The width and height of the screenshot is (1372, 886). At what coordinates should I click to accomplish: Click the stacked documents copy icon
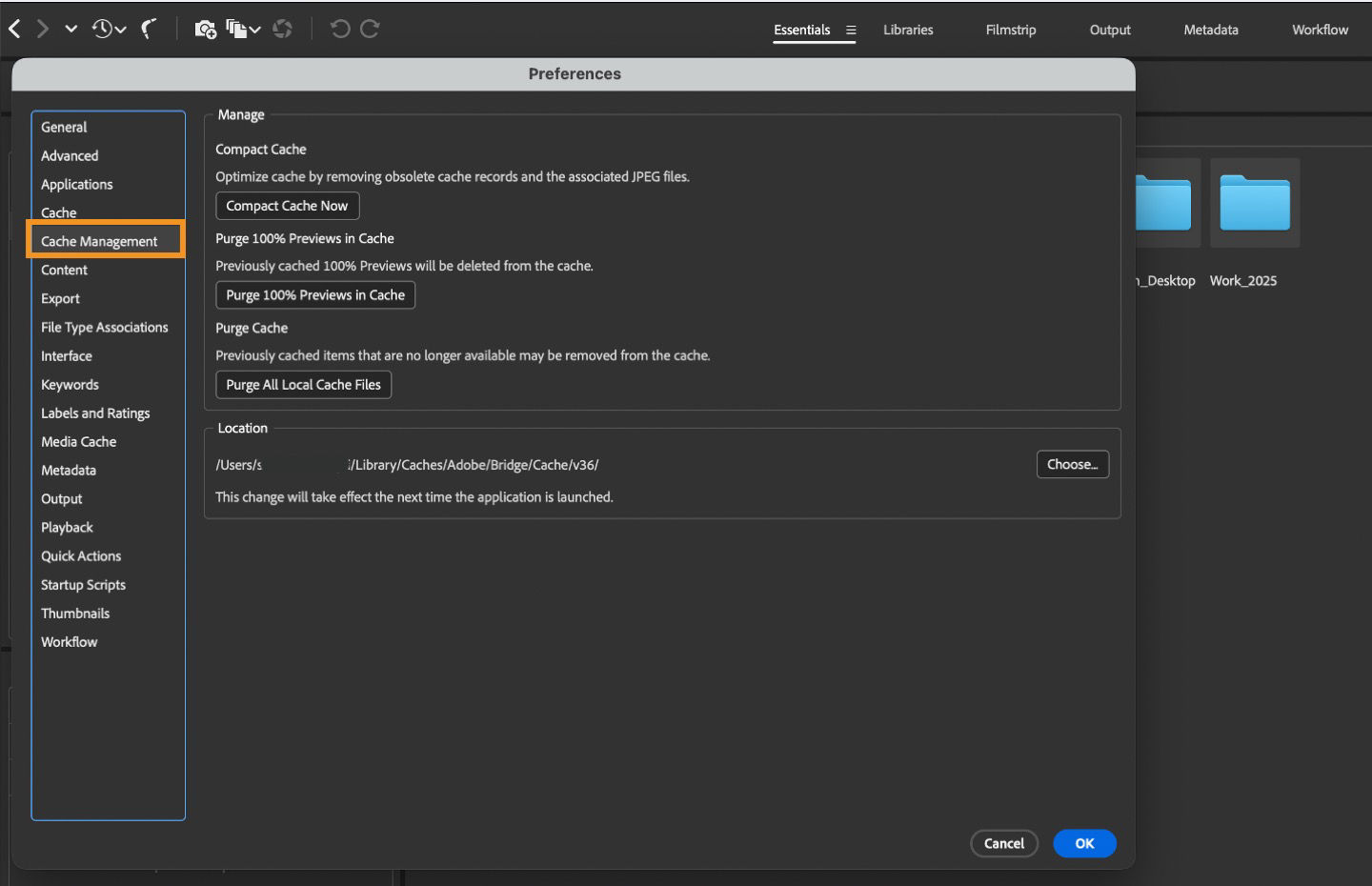click(x=237, y=29)
